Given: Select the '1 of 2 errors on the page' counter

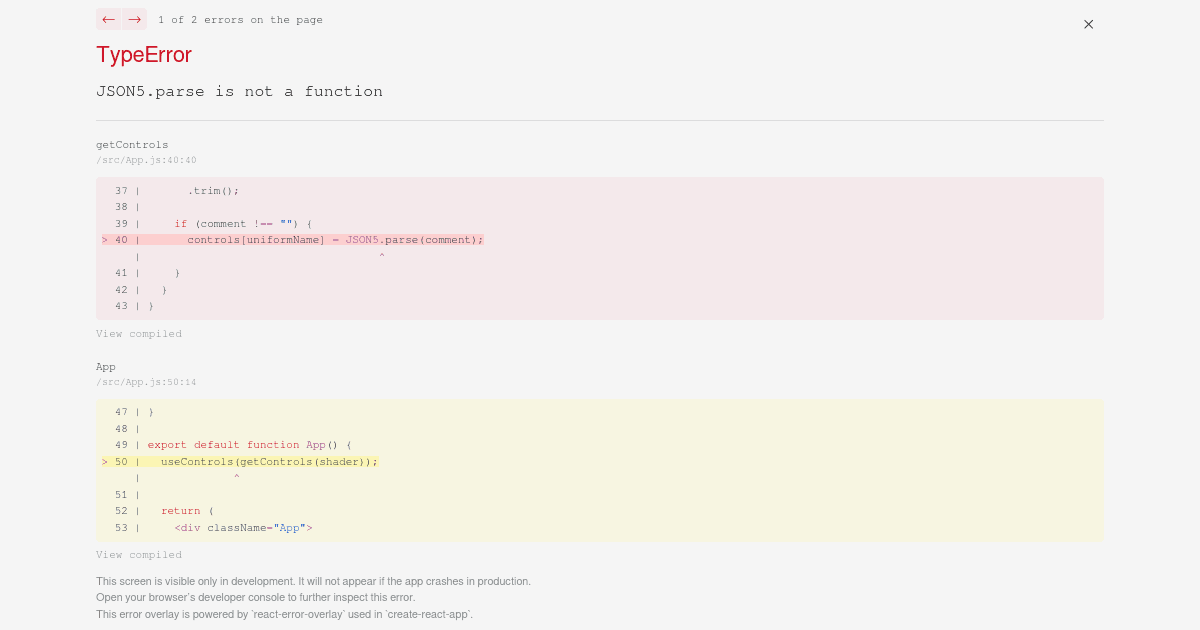Looking at the screenshot, I should 240,19.
